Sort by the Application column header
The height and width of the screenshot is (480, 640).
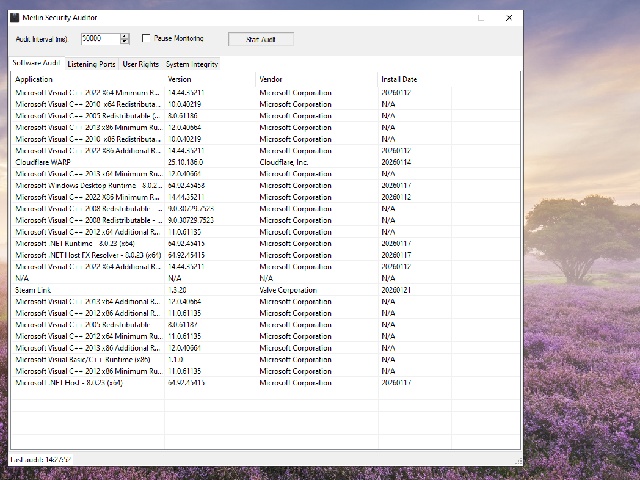(88, 79)
